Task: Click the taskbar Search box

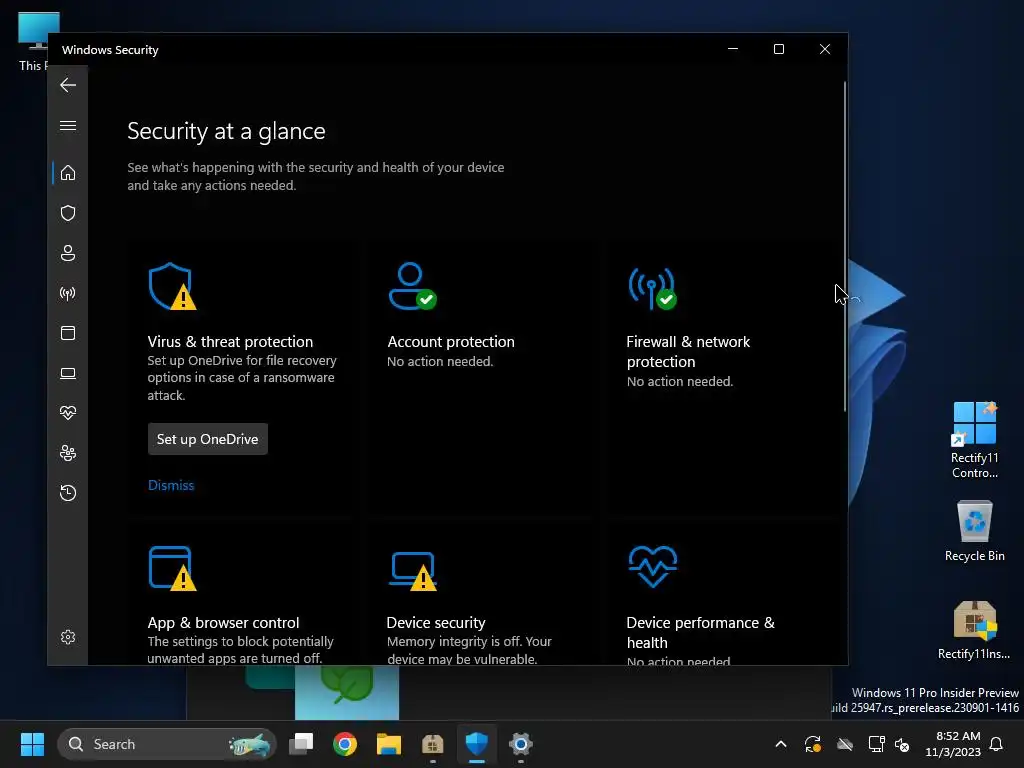Action: (x=167, y=744)
